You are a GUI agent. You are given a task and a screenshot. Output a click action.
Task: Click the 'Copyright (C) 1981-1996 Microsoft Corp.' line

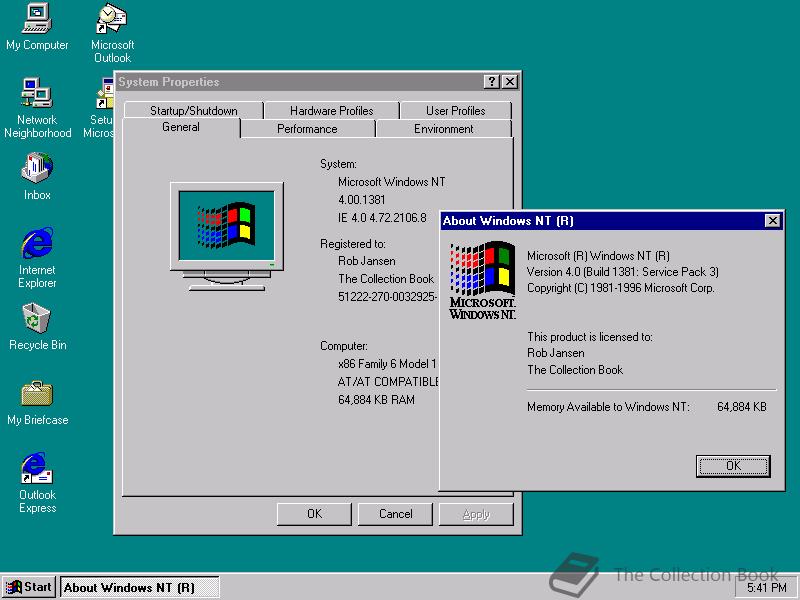pyautogui.click(x=620, y=288)
